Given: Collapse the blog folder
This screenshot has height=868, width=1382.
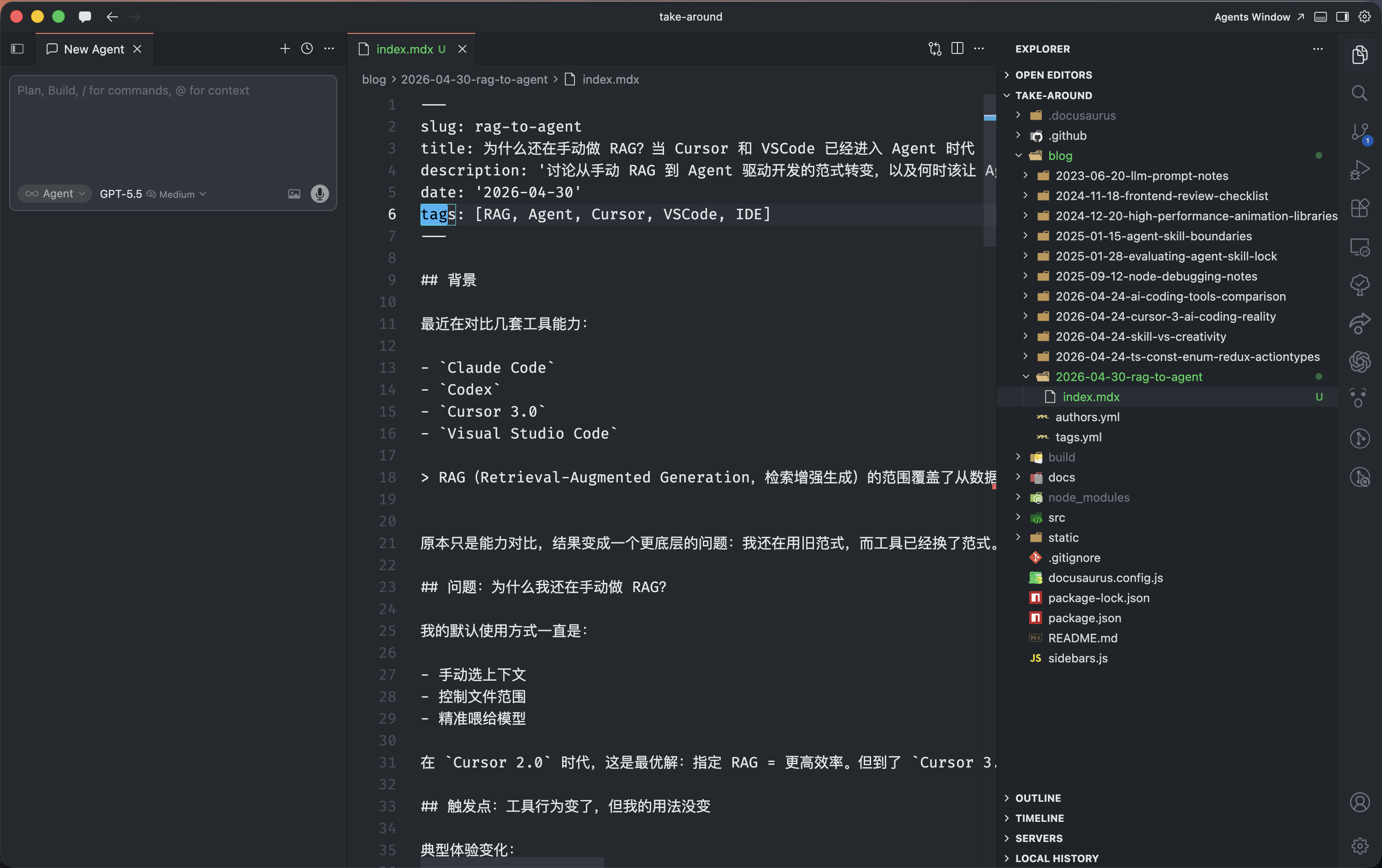Looking at the screenshot, I should click(x=1168, y=155).
